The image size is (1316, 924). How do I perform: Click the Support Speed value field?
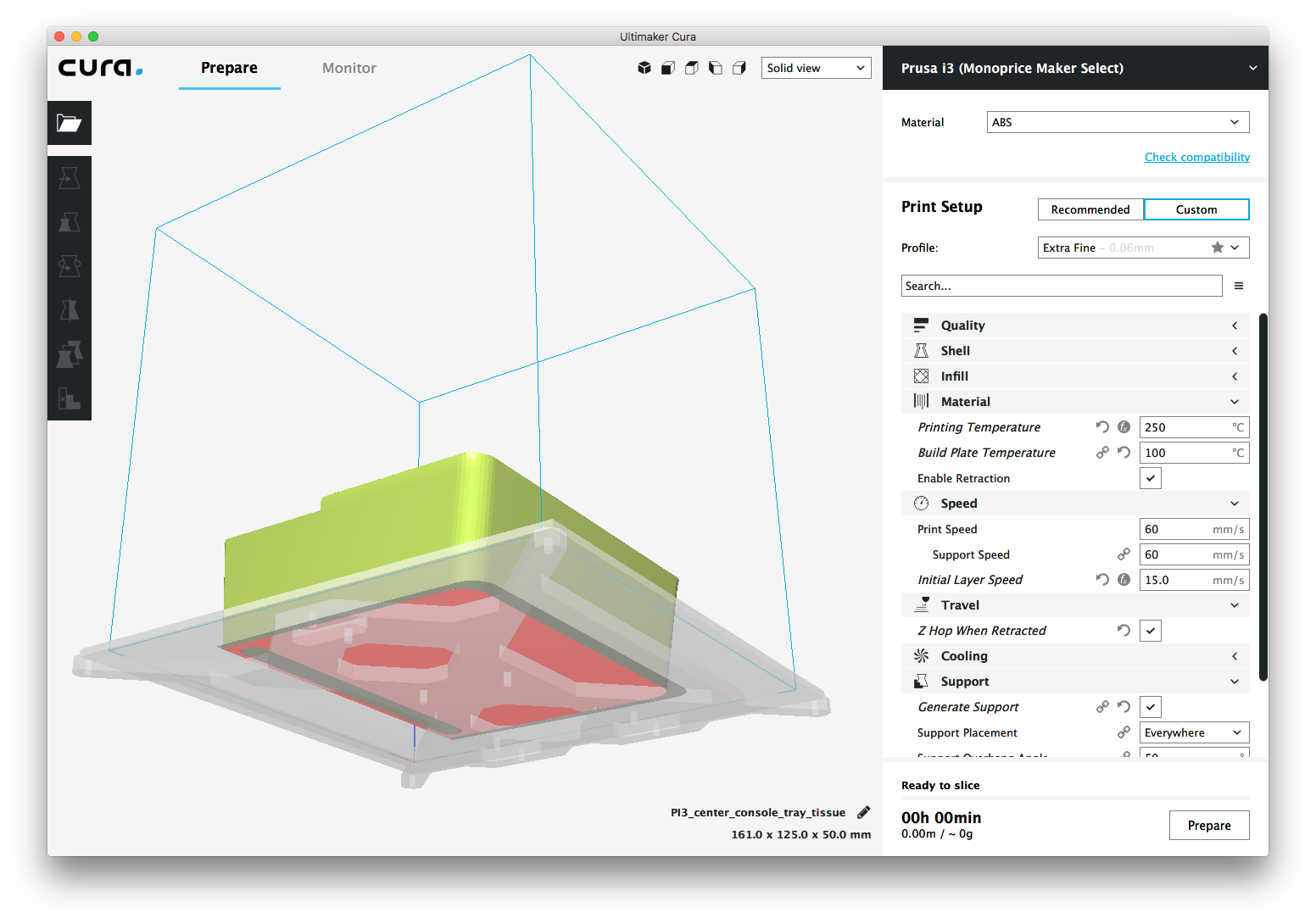(1194, 554)
